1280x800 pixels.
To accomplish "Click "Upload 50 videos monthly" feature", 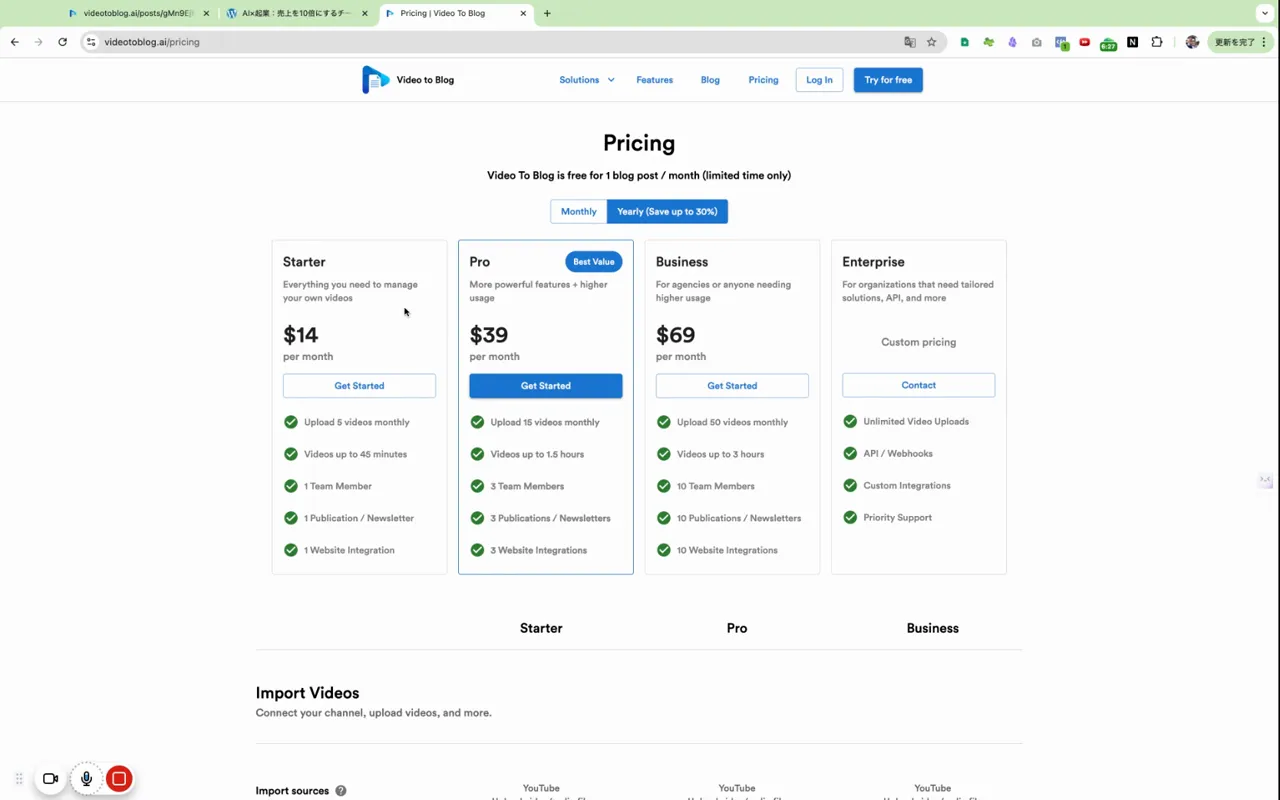I will [733, 422].
